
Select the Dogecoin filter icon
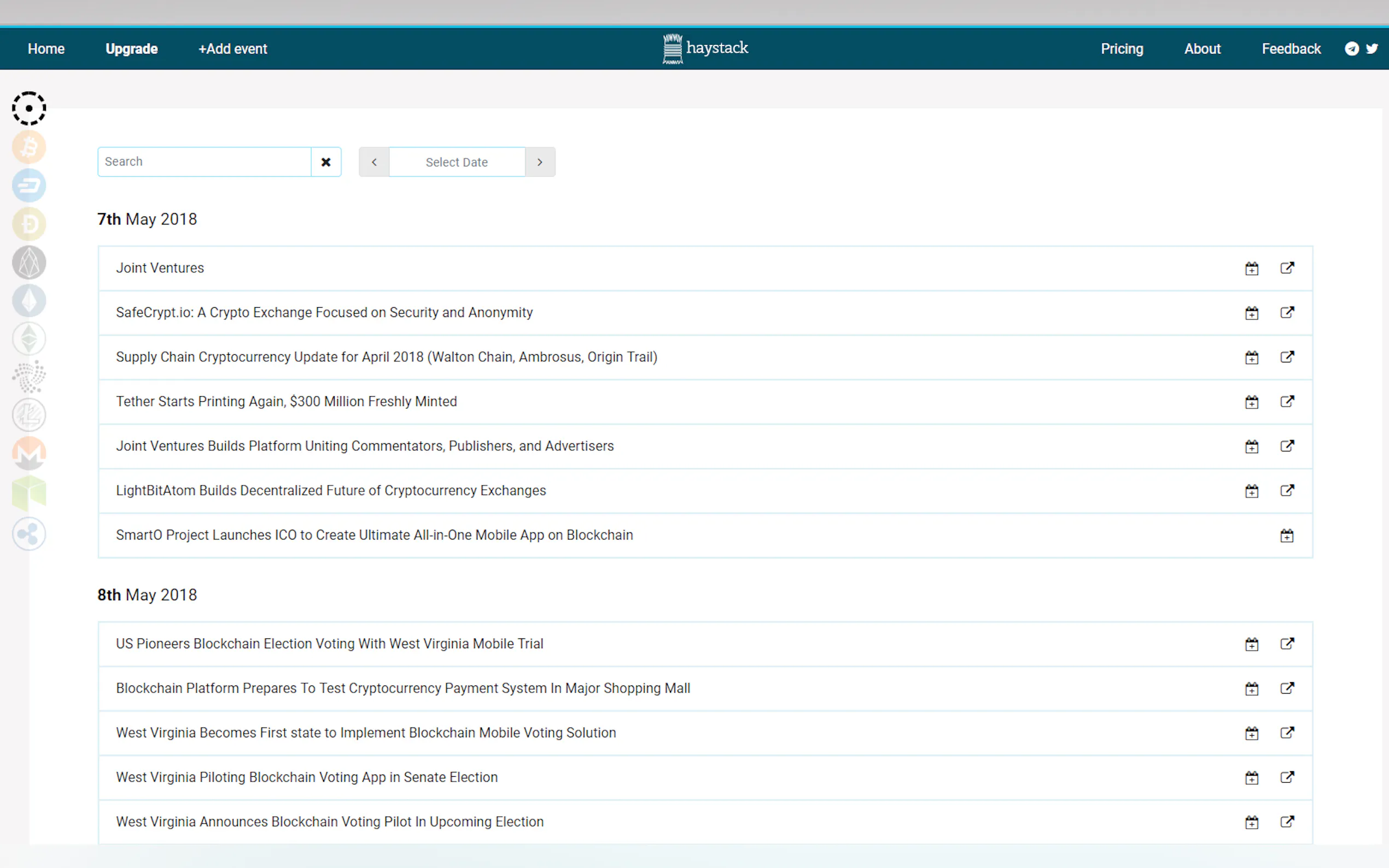(29, 224)
